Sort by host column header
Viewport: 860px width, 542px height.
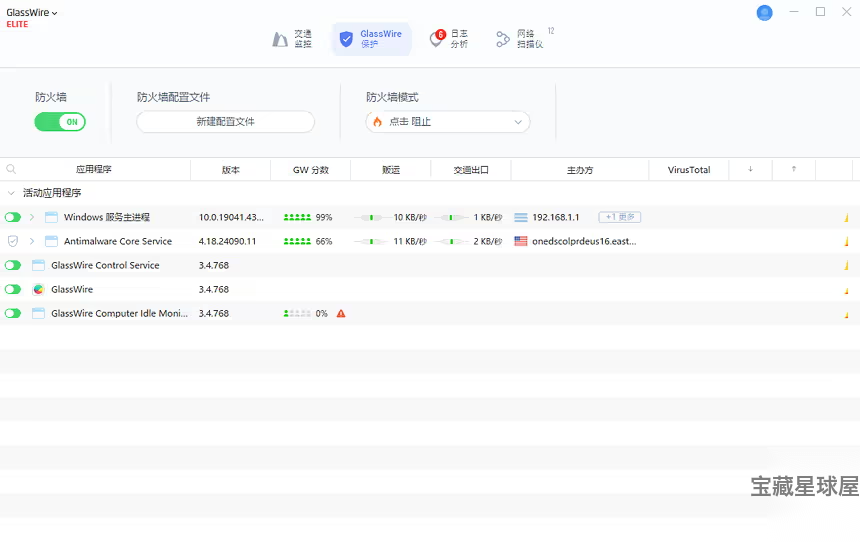pos(580,170)
